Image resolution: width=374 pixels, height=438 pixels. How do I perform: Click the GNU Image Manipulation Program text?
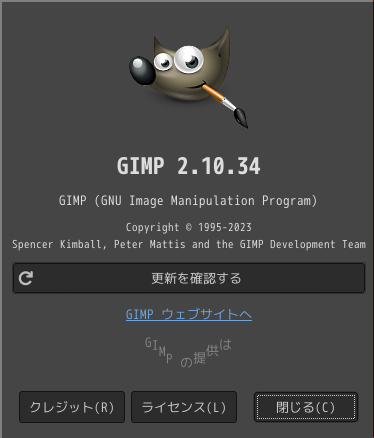(188, 201)
